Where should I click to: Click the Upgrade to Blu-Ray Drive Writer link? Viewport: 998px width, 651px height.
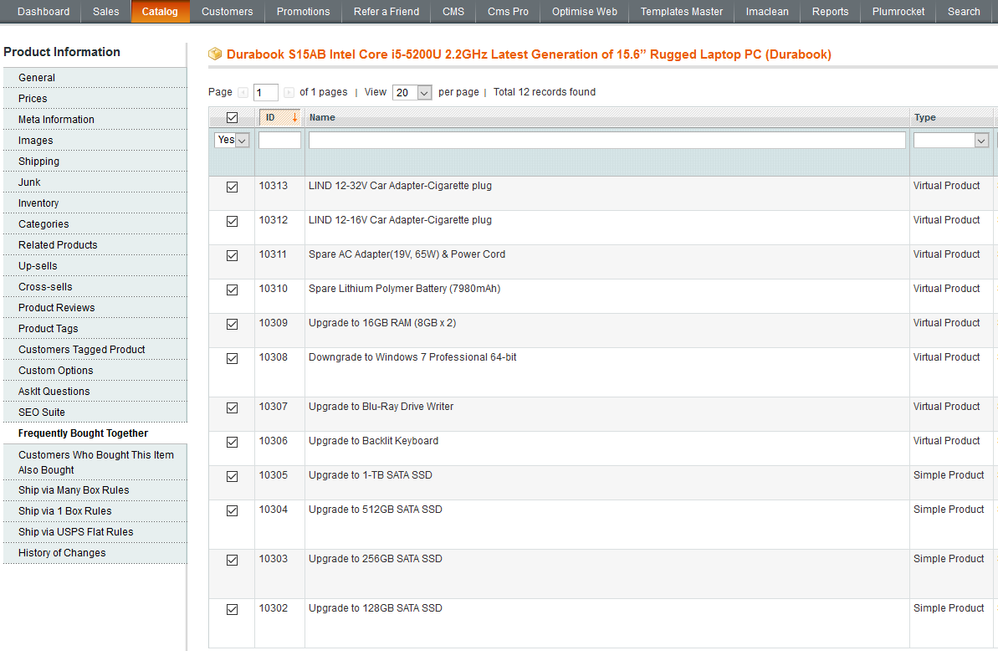click(381, 406)
